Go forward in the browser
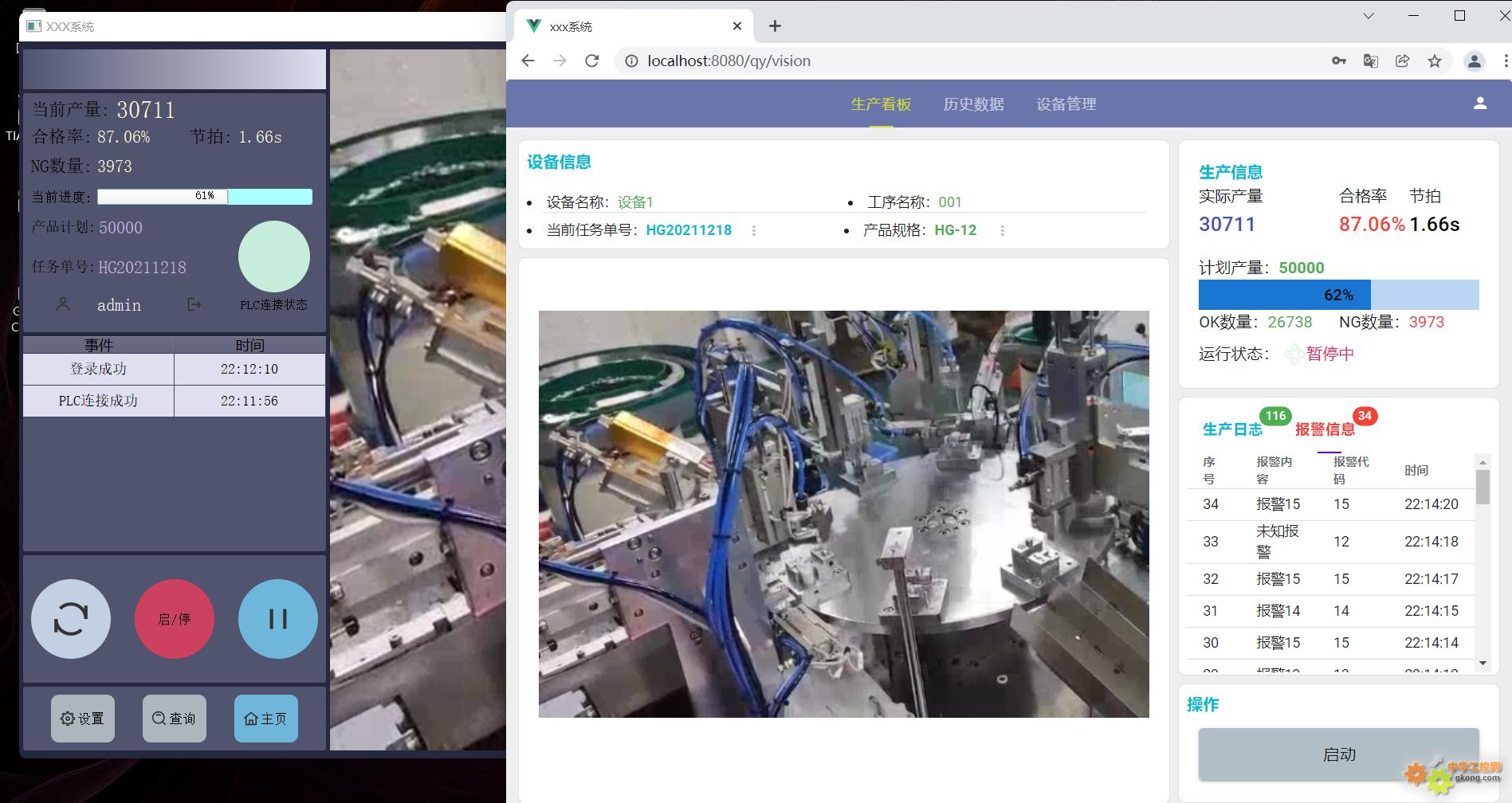The height and width of the screenshot is (803, 1512). [x=560, y=61]
